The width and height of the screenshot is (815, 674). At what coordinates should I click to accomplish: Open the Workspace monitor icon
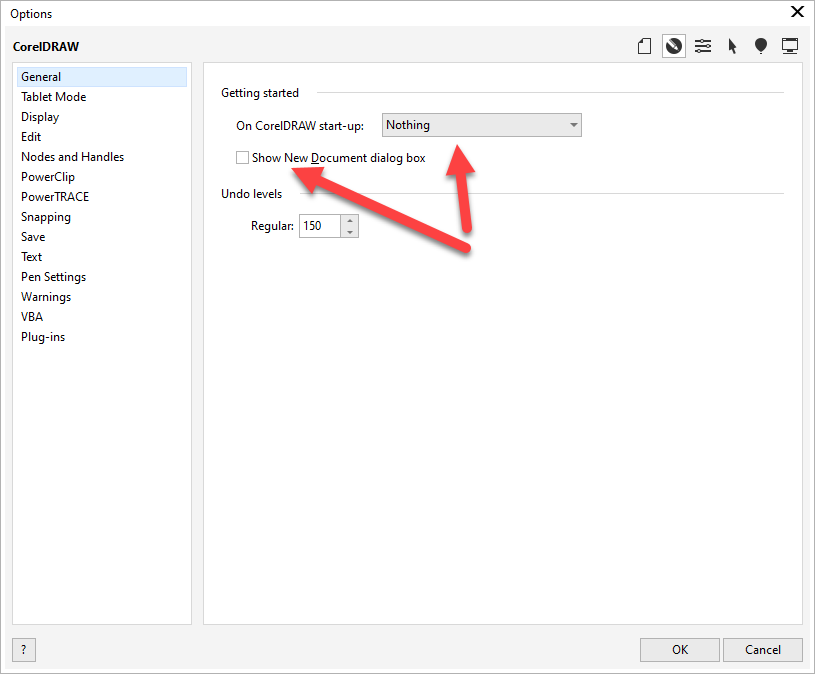pos(790,46)
